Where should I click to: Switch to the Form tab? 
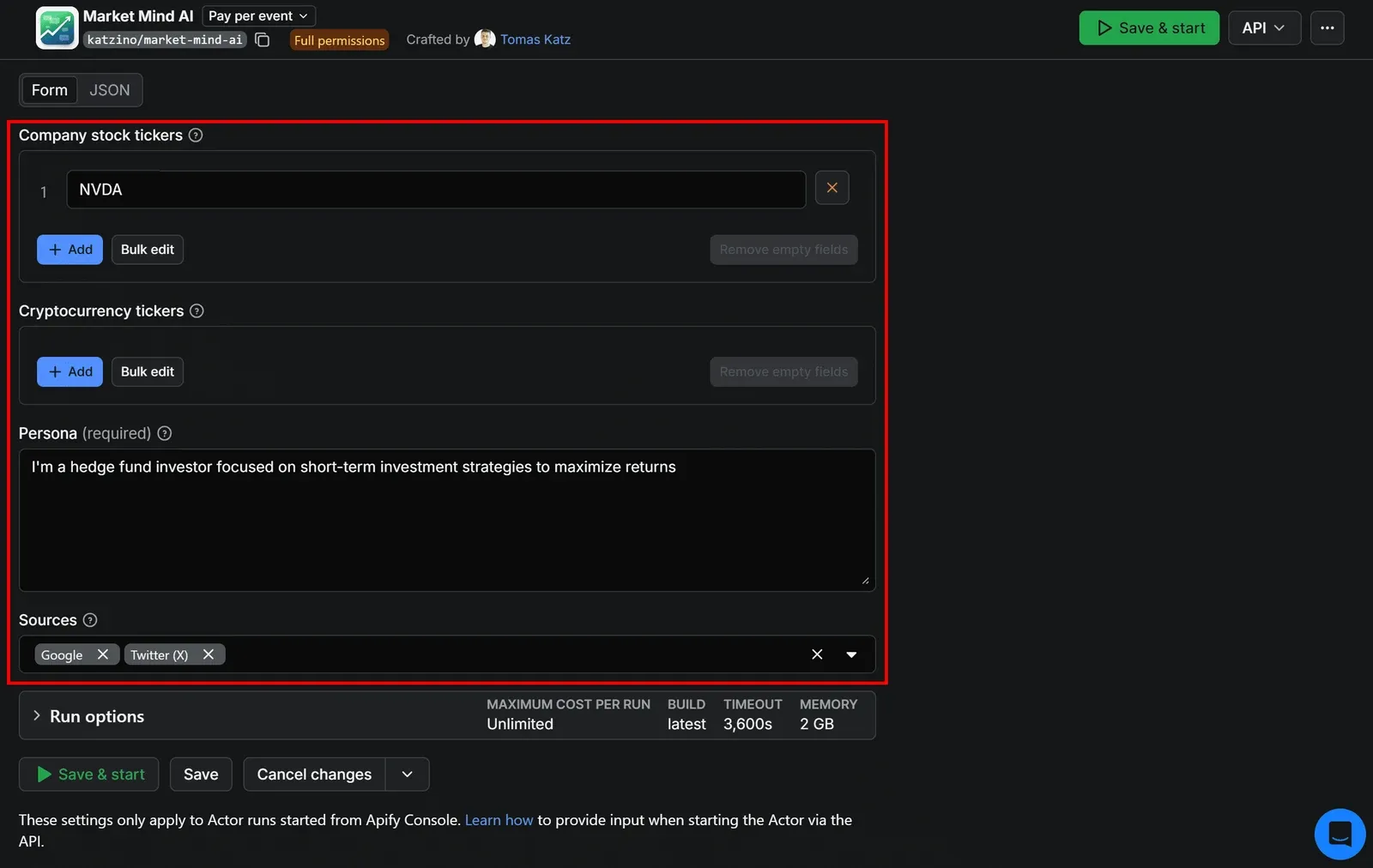50,90
